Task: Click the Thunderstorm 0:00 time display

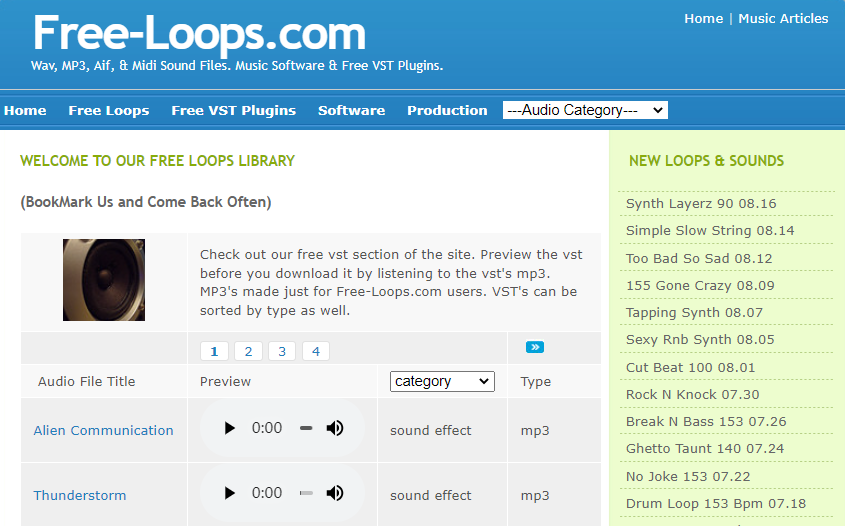Action: tap(267, 493)
